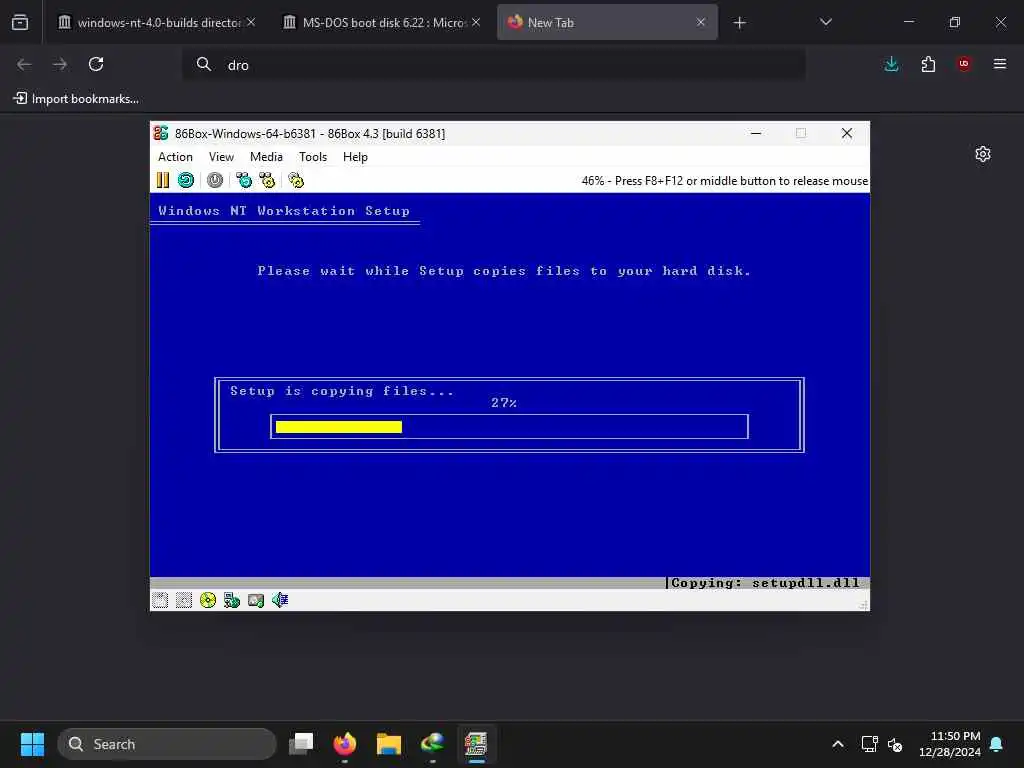
Task: Open the Windows Start menu
Action: click(32, 744)
